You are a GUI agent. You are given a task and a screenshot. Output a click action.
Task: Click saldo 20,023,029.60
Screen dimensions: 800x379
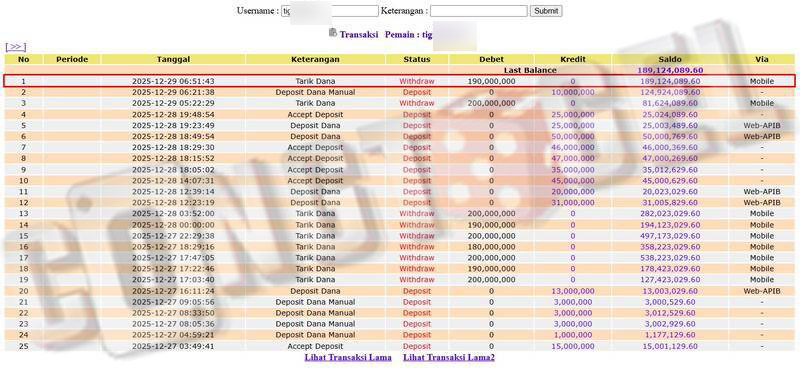[x=670, y=192]
